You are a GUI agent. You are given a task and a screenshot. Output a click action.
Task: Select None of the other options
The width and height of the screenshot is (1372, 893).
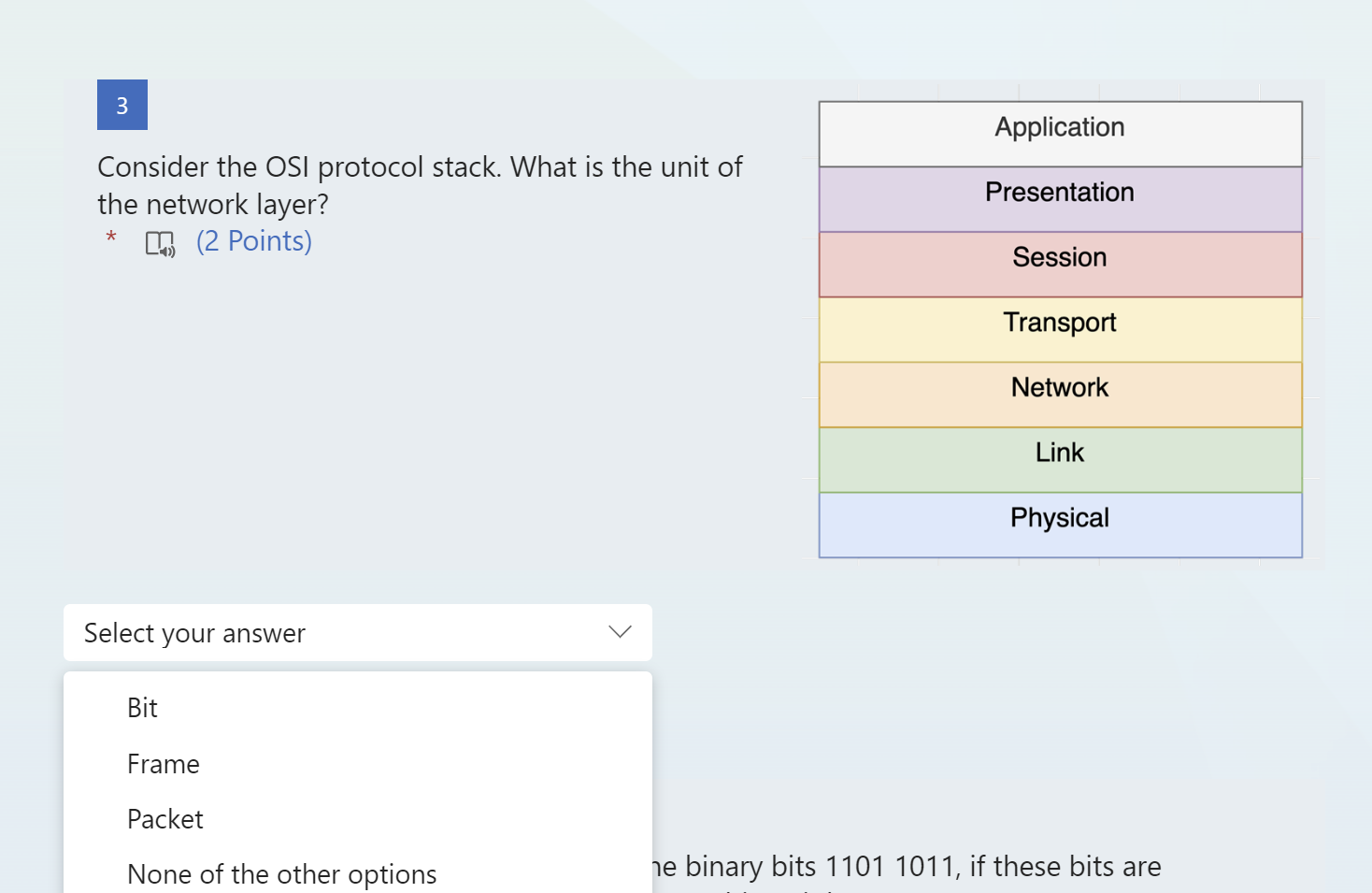coord(281,873)
